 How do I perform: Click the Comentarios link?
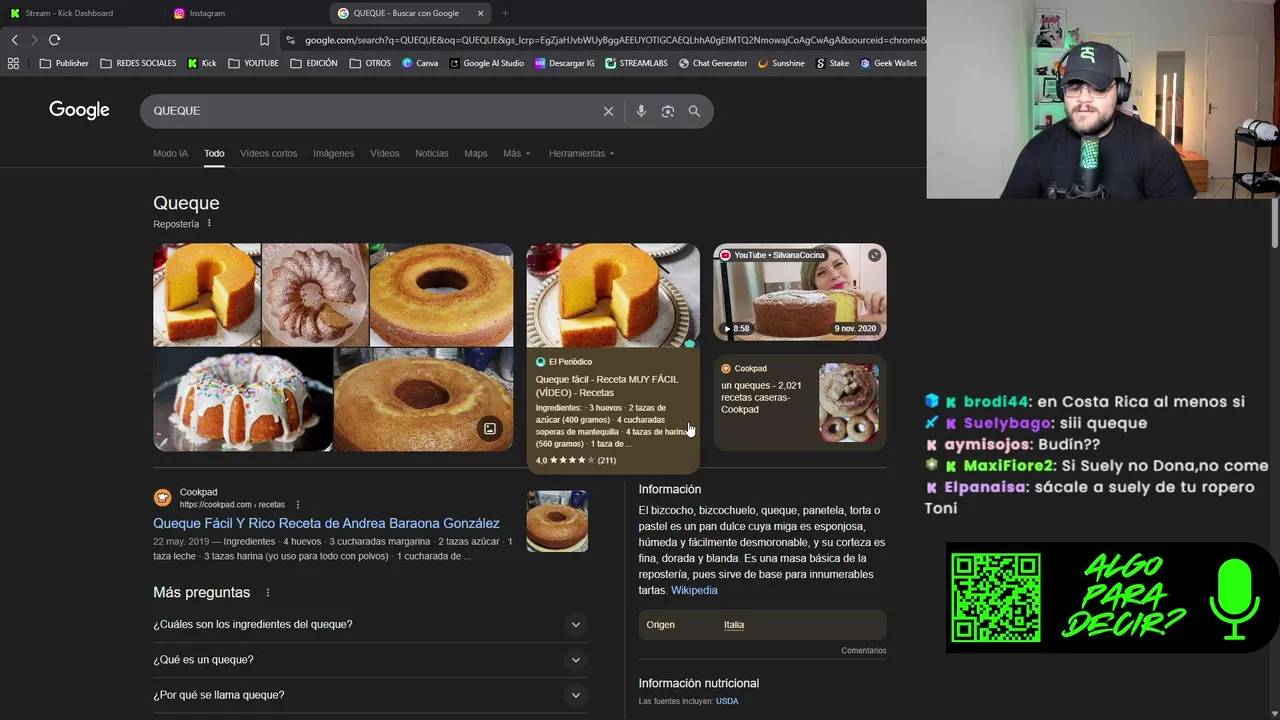pyautogui.click(x=863, y=651)
